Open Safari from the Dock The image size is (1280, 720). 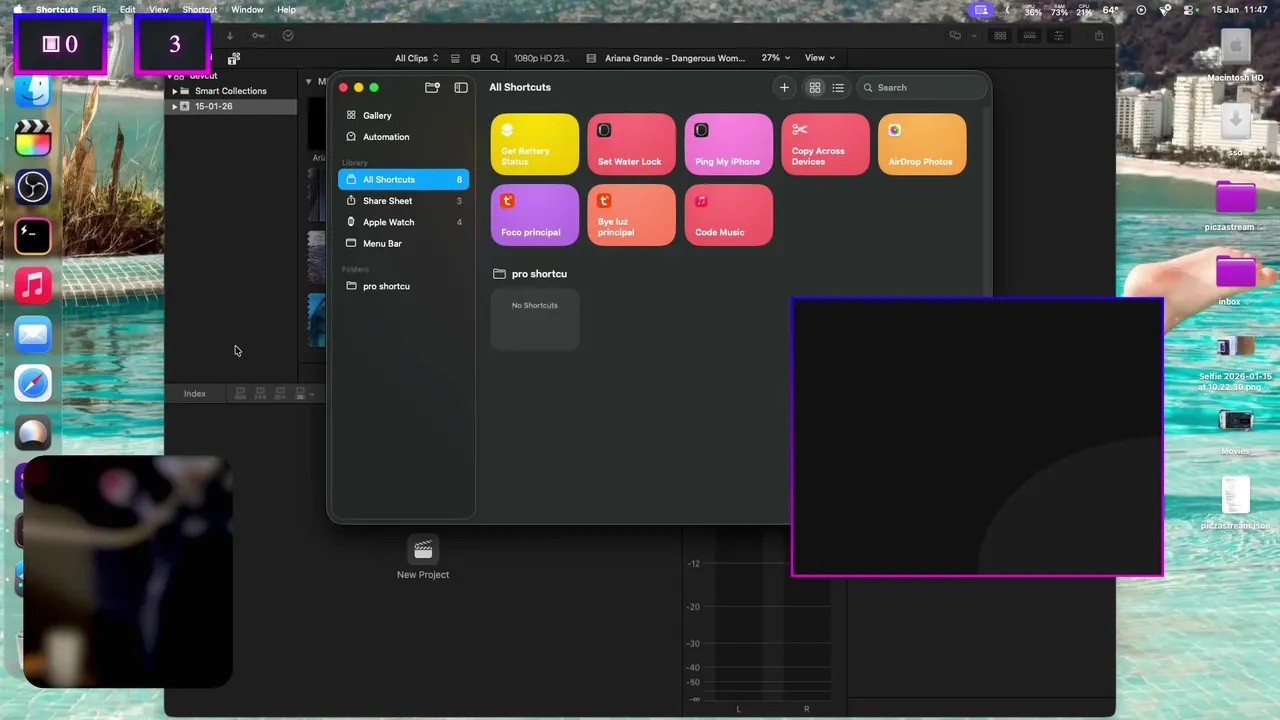pyautogui.click(x=33, y=384)
